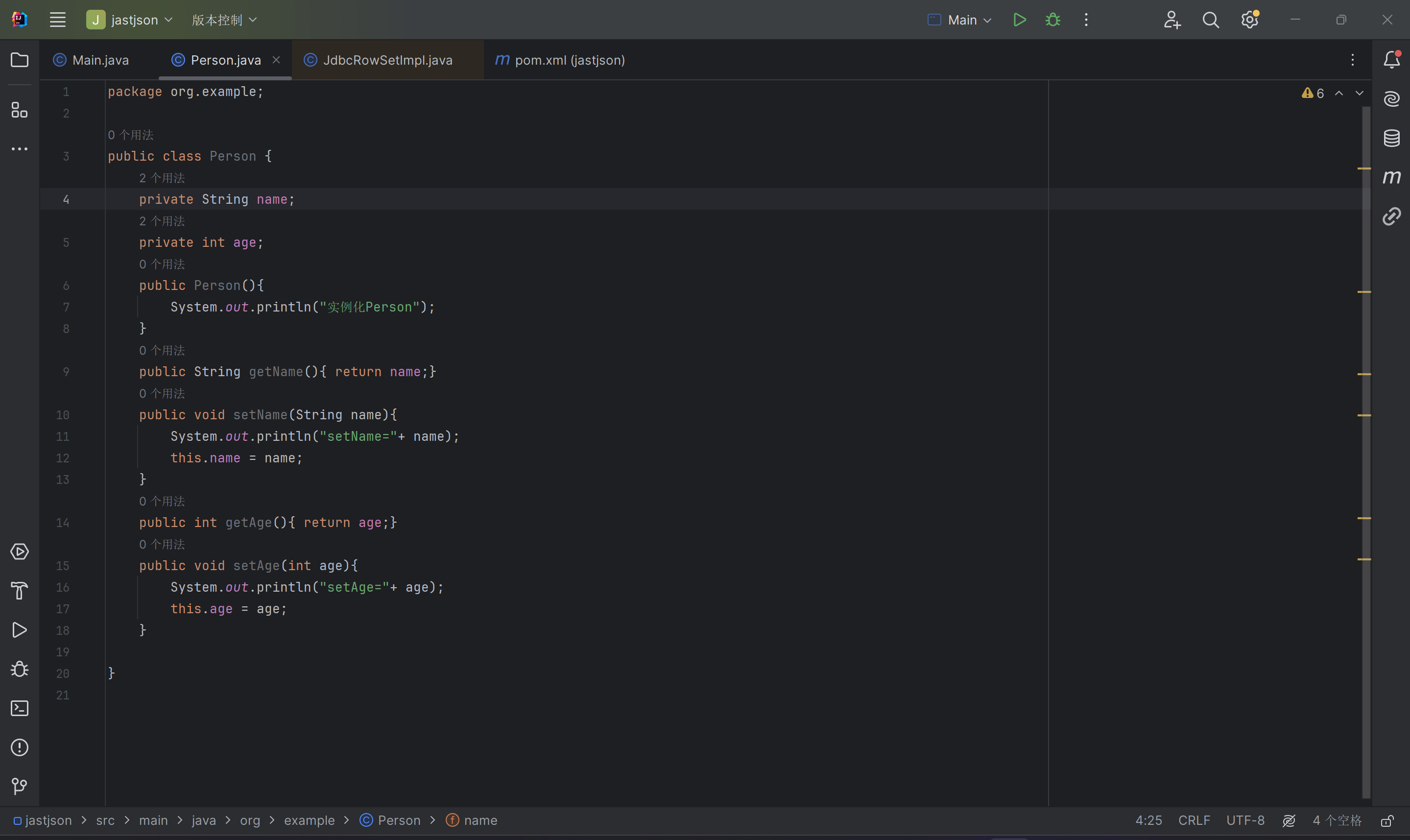Open the 版本控制 dropdown menu
1410x840 pixels.
tap(224, 20)
